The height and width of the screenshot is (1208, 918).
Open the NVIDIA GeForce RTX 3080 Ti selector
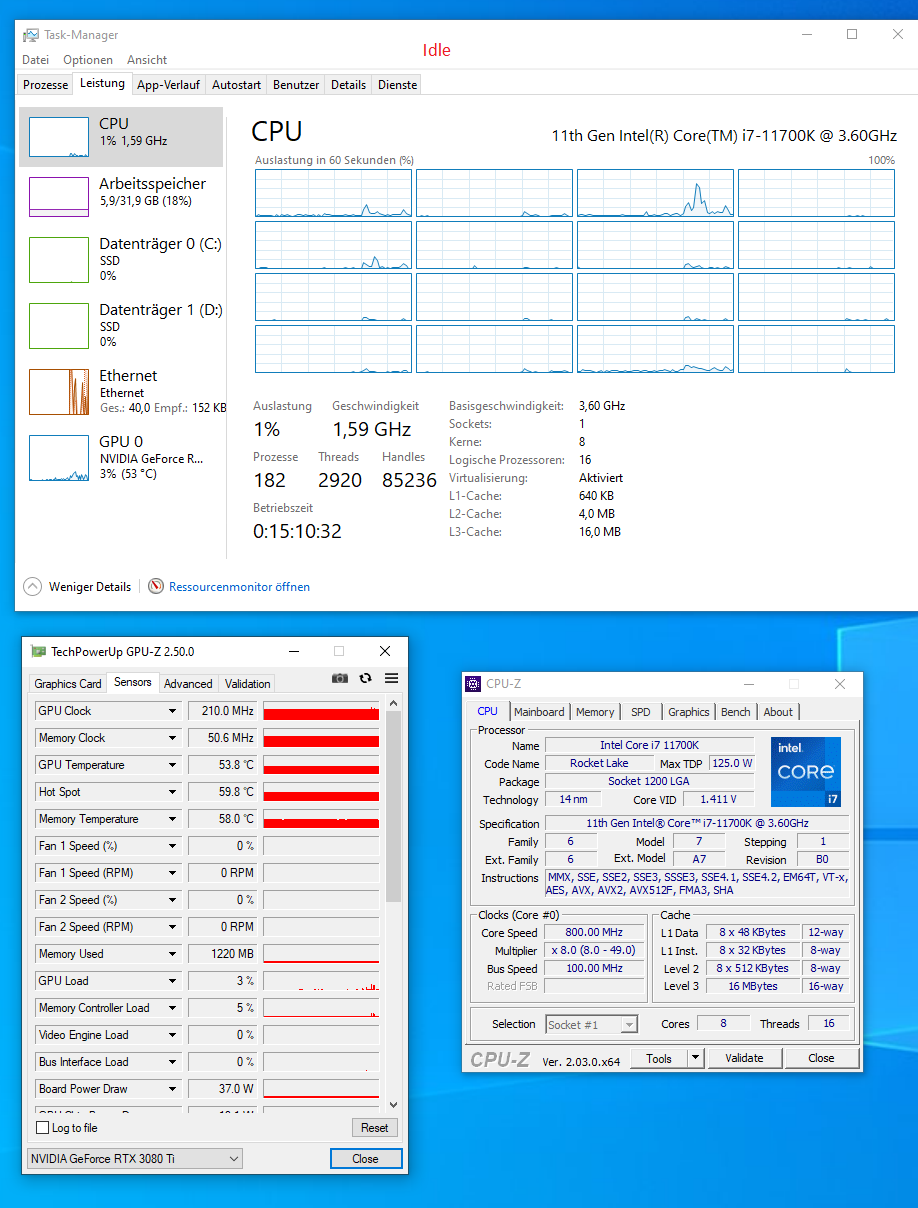pyautogui.click(x=134, y=1159)
